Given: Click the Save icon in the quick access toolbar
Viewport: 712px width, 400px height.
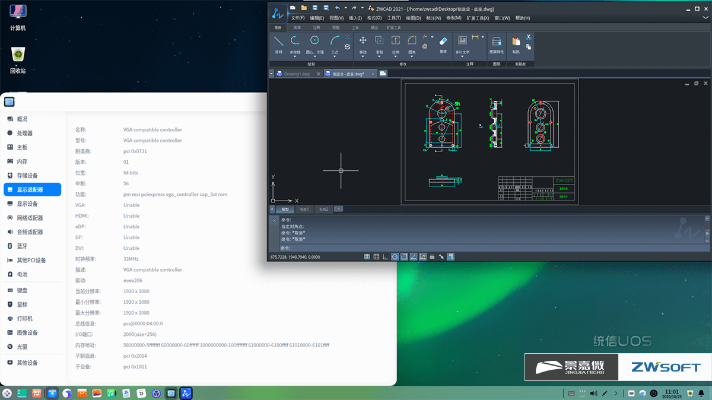Looking at the screenshot, I should [x=315, y=8].
